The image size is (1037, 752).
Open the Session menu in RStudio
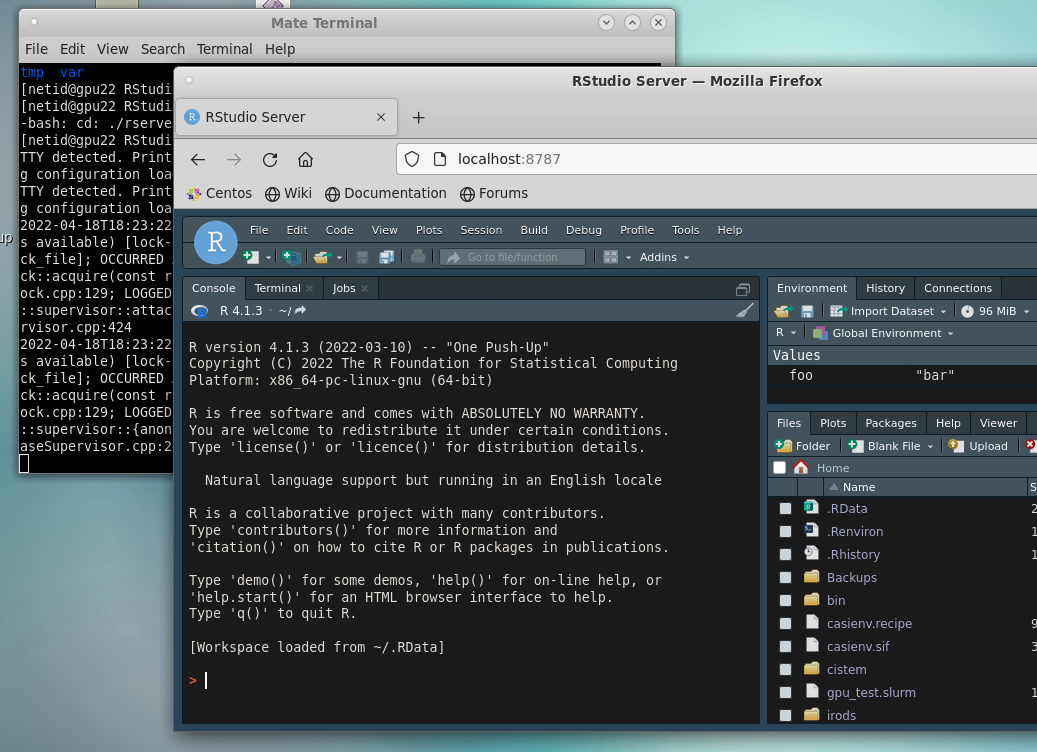pyautogui.click(x=481, y=230)
